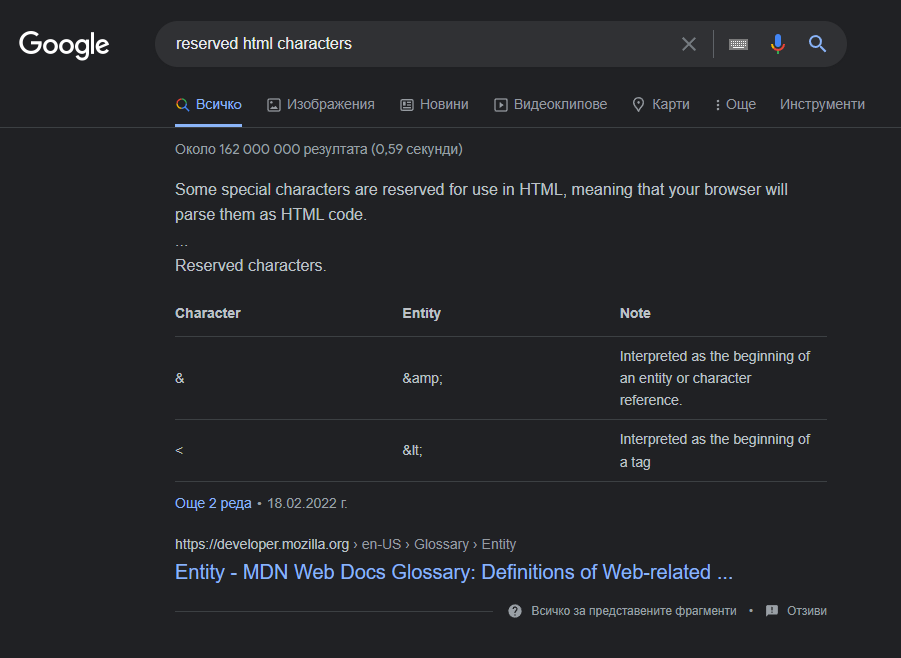
Task: Click the Google logo
Action: (x=63, y=45)
